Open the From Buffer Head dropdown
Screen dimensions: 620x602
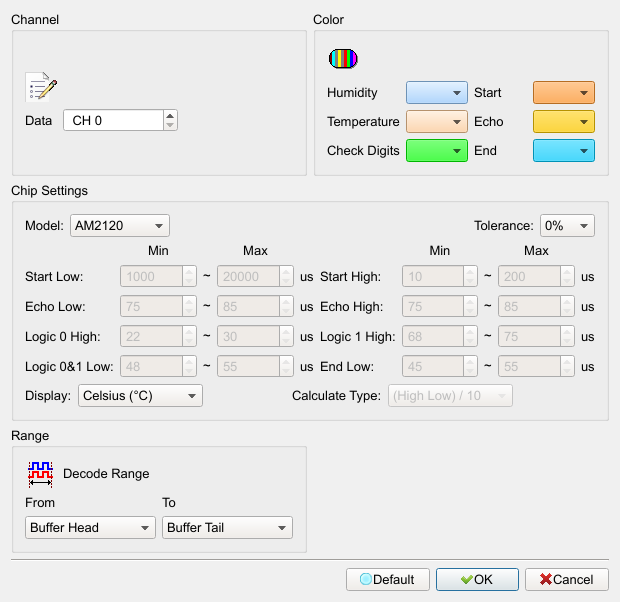90,527
